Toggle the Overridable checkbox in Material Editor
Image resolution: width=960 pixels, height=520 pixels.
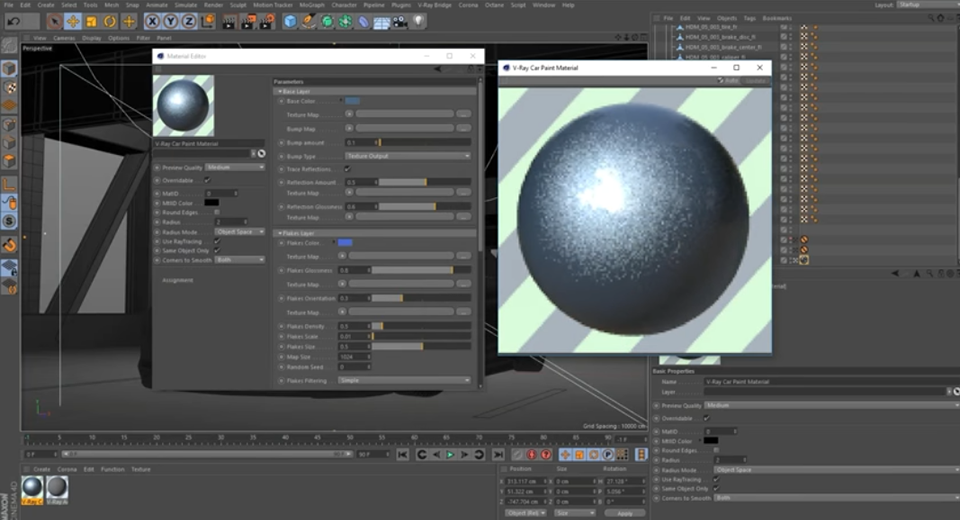coord(208,180)
